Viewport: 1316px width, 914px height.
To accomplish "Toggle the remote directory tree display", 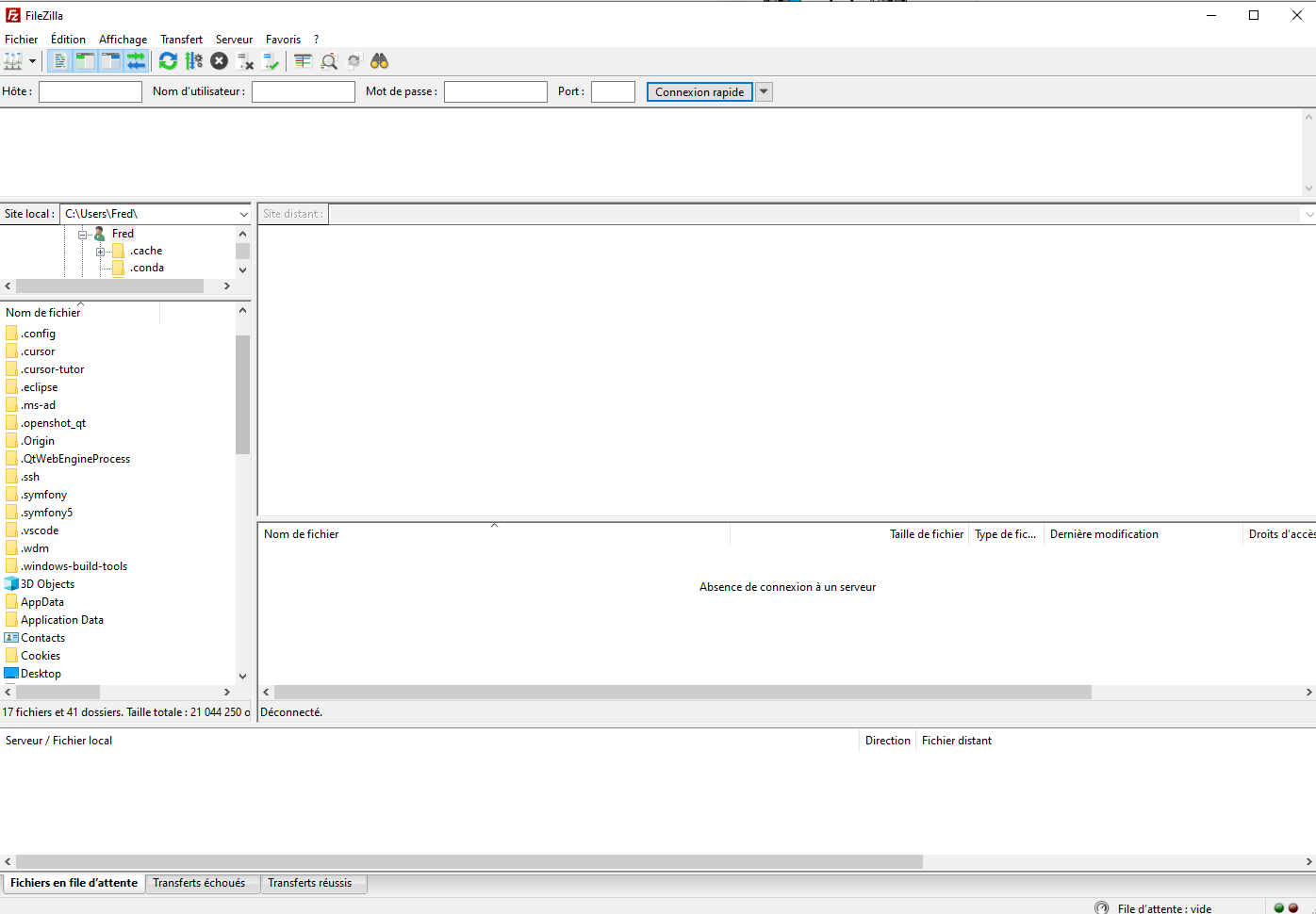I will coord(110,61).
